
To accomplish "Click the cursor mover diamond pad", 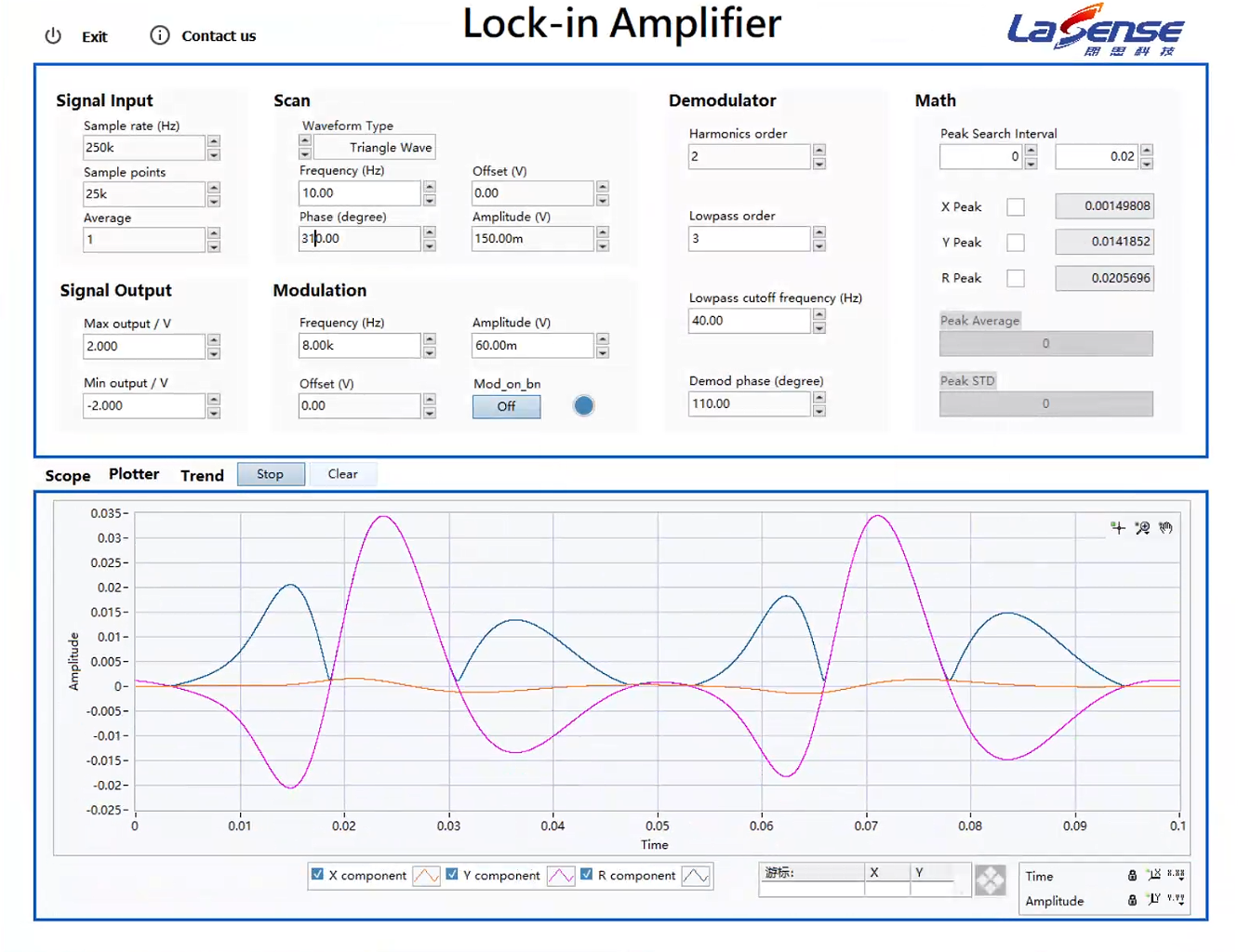I will point(990,879).
